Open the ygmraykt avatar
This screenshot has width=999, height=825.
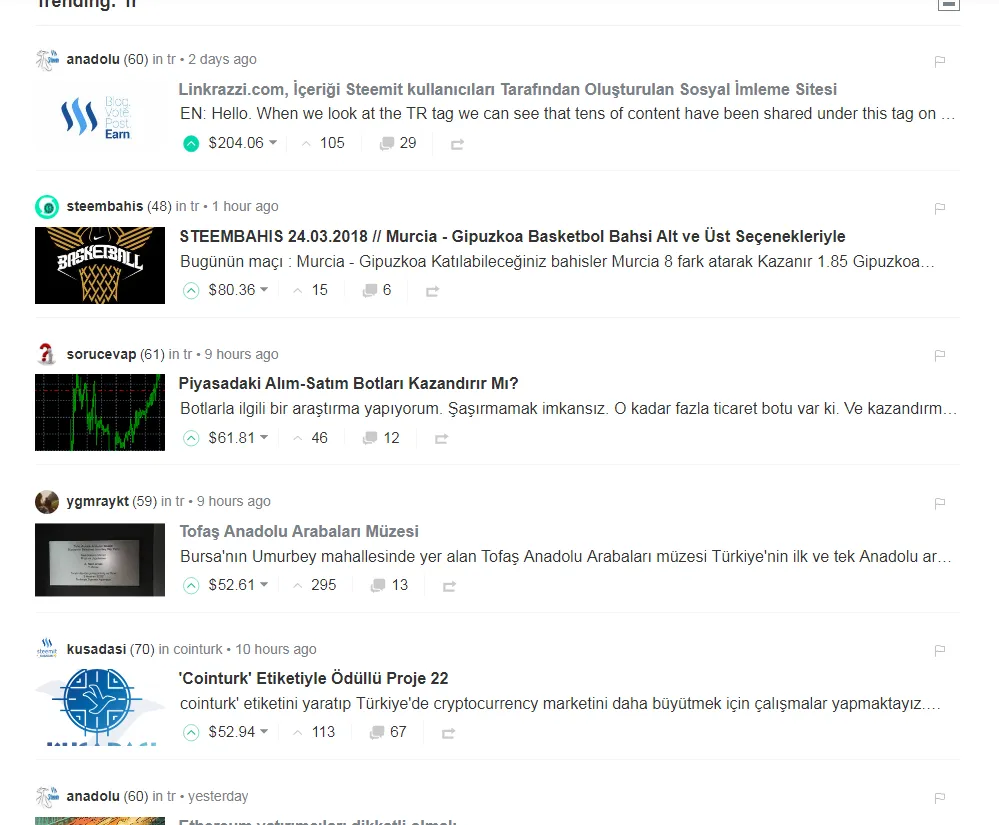pos(47,502)
